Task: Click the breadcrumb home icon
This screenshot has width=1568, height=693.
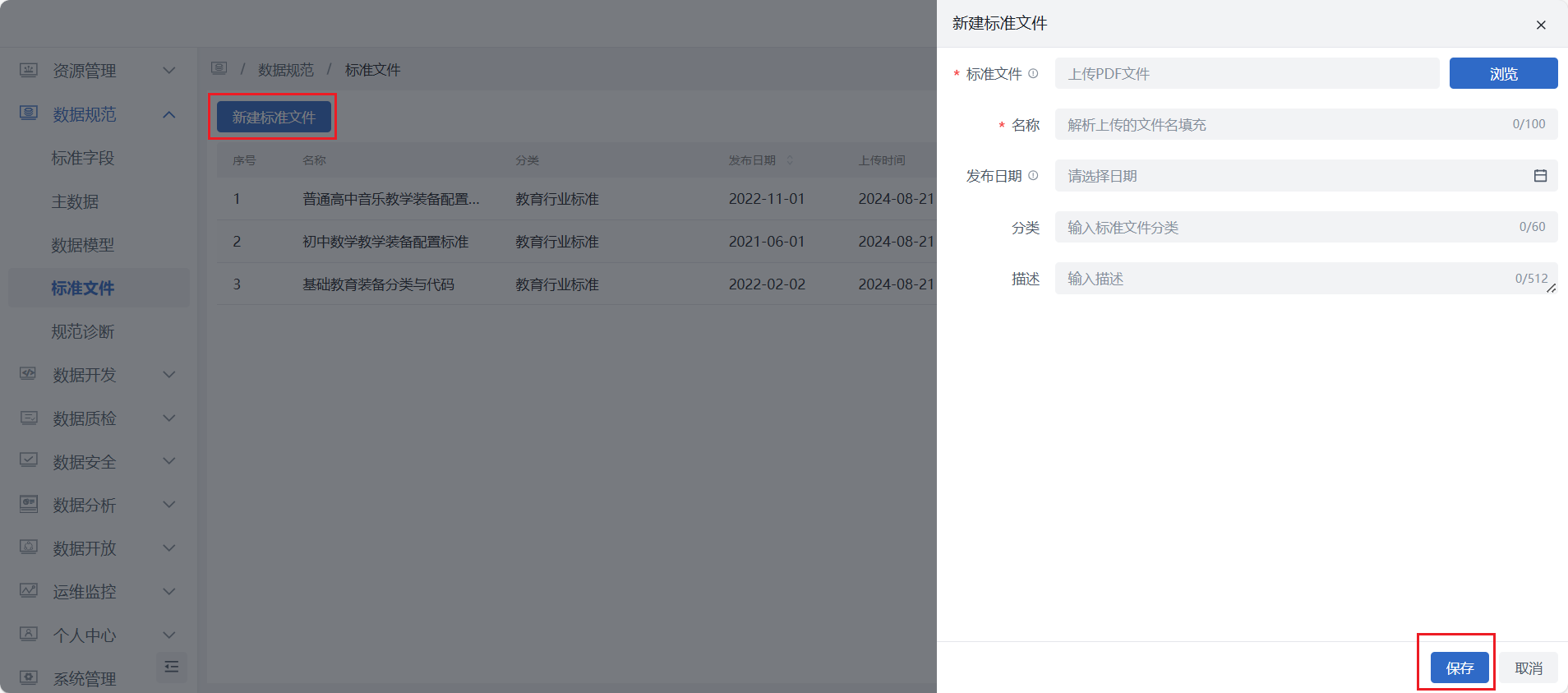Action: 219,69
